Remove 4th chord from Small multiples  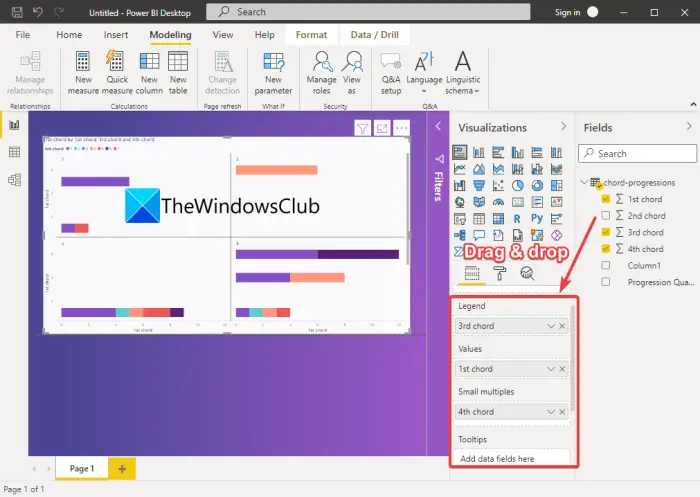562,412
